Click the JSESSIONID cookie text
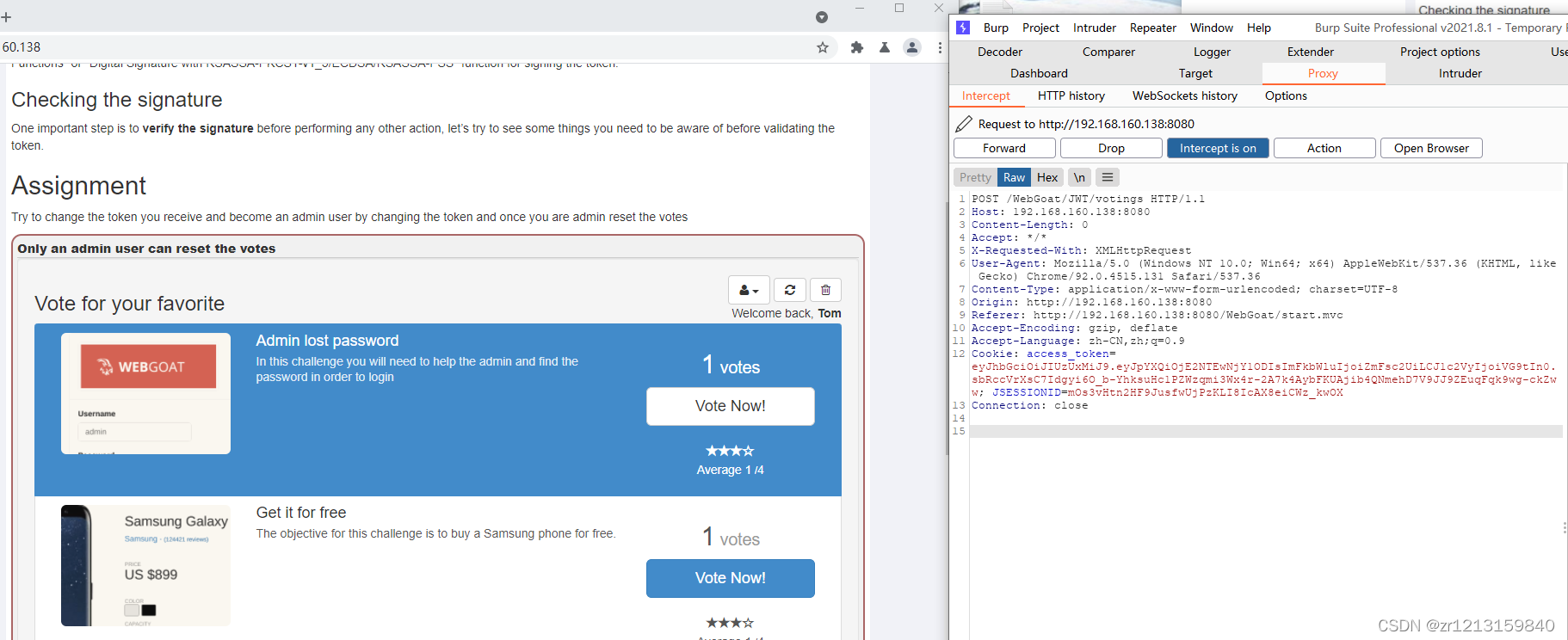 click(1167, 392)
